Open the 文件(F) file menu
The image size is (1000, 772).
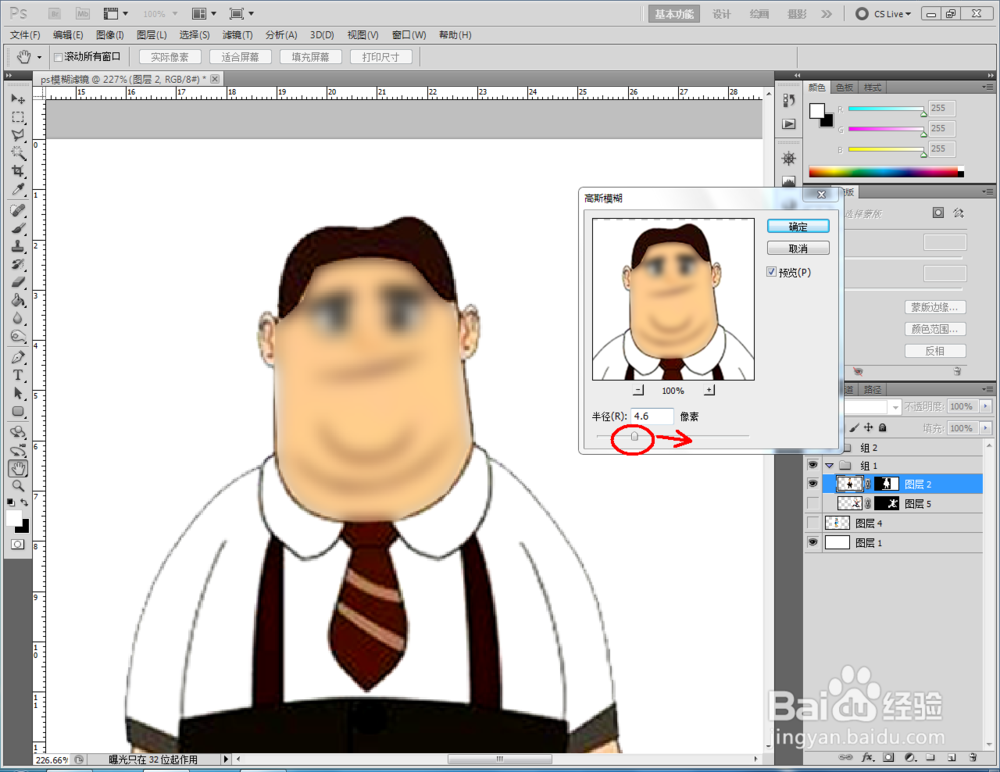click(x=25, y=35)
